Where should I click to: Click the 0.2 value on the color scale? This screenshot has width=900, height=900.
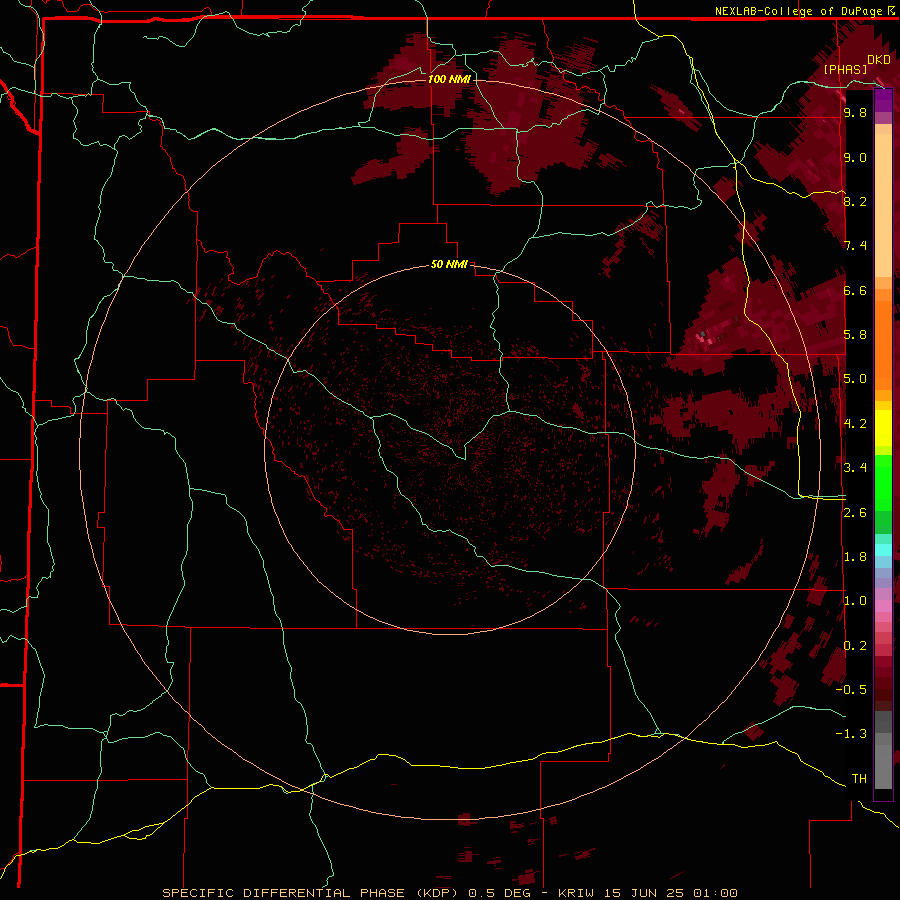[855, 646]
